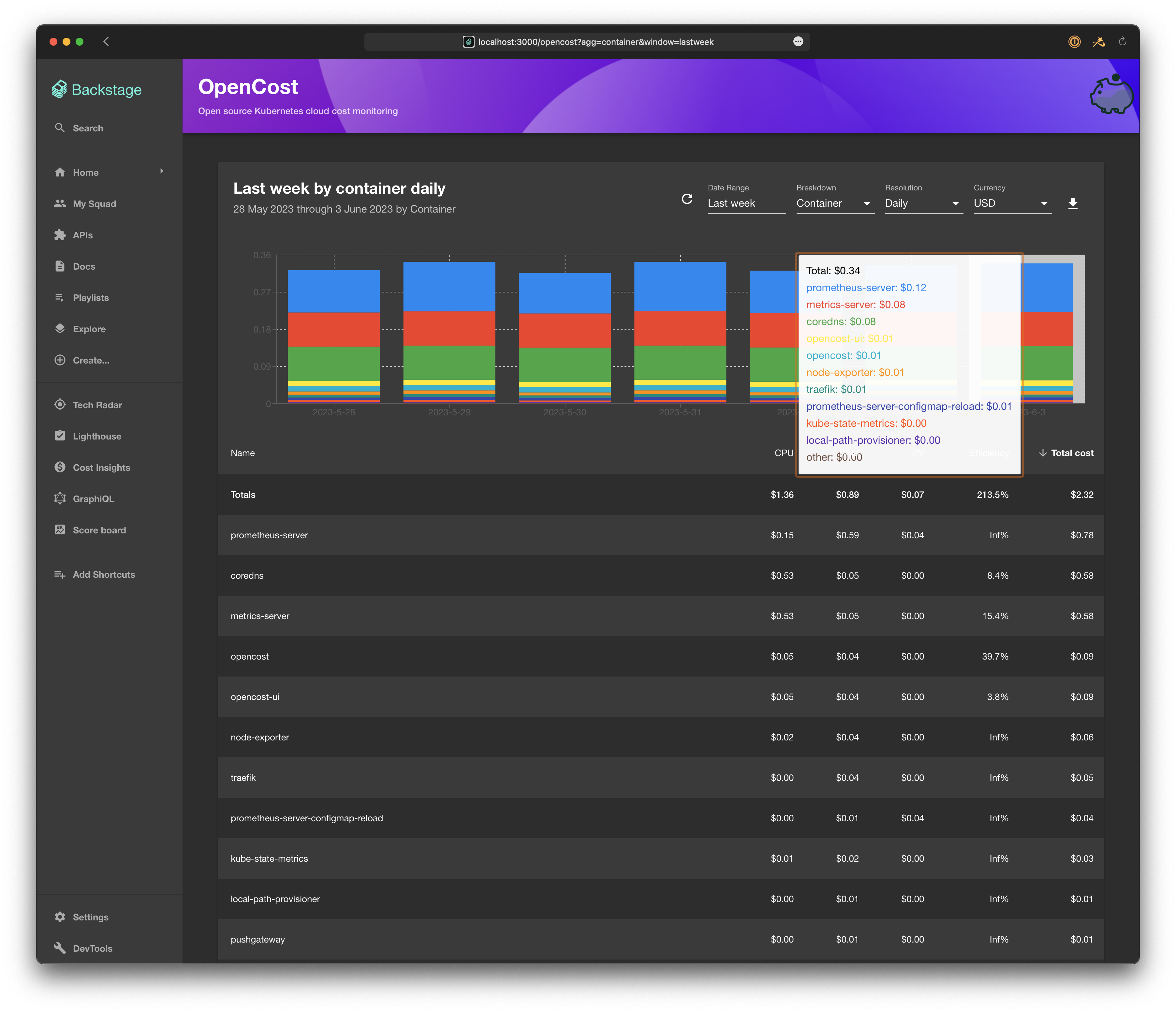Select the prometheus-server-configmap-reload row
The image size is (1176, 1012).
(661, 818)
